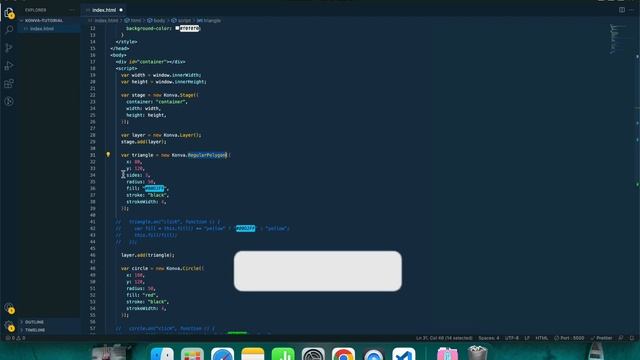Open Launchpad from the Dock
The width and height of the screenshot is (640, 360).
tap(192, 353)
